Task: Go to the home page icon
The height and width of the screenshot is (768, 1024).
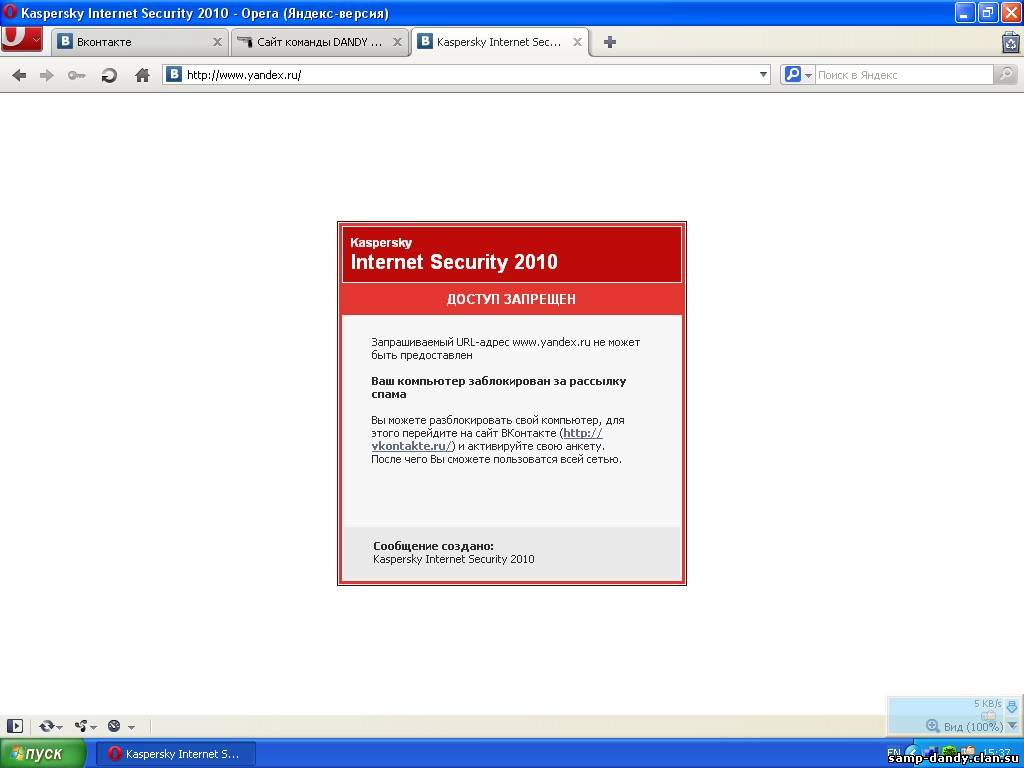Action: tap(142, 75)
